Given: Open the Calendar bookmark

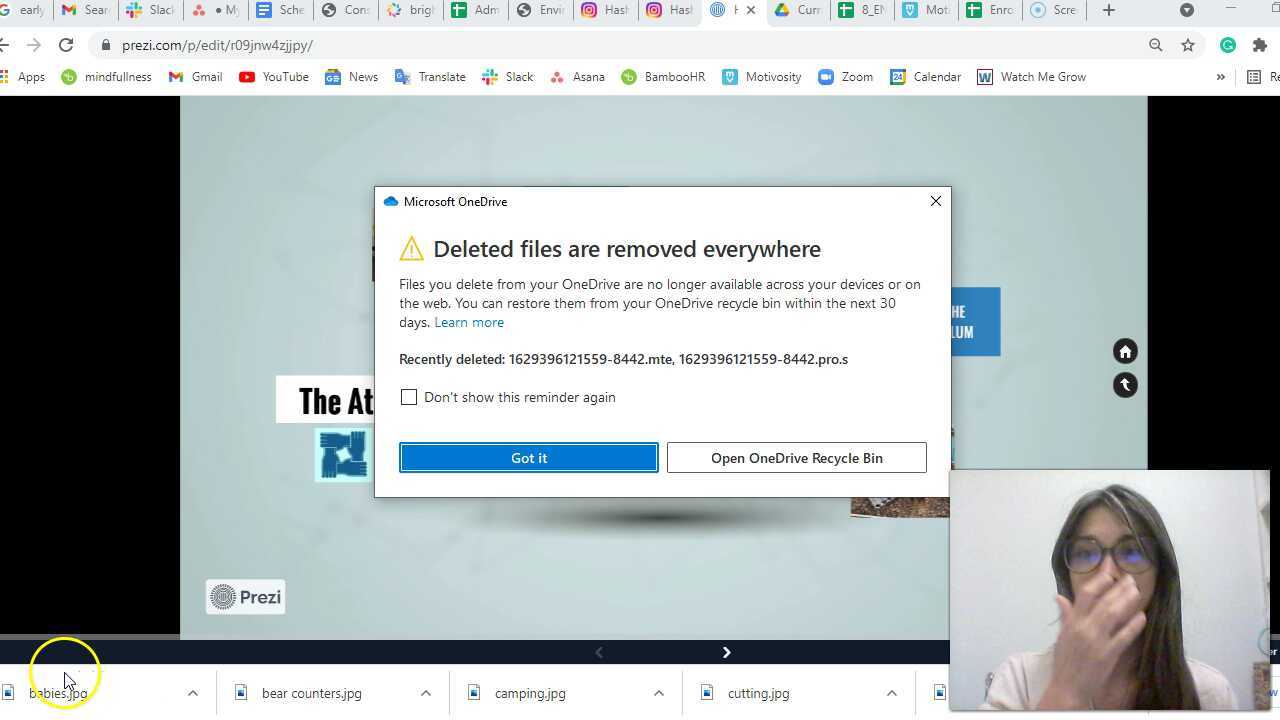Looking at the screenshot, I should click(x=925, y=77).
